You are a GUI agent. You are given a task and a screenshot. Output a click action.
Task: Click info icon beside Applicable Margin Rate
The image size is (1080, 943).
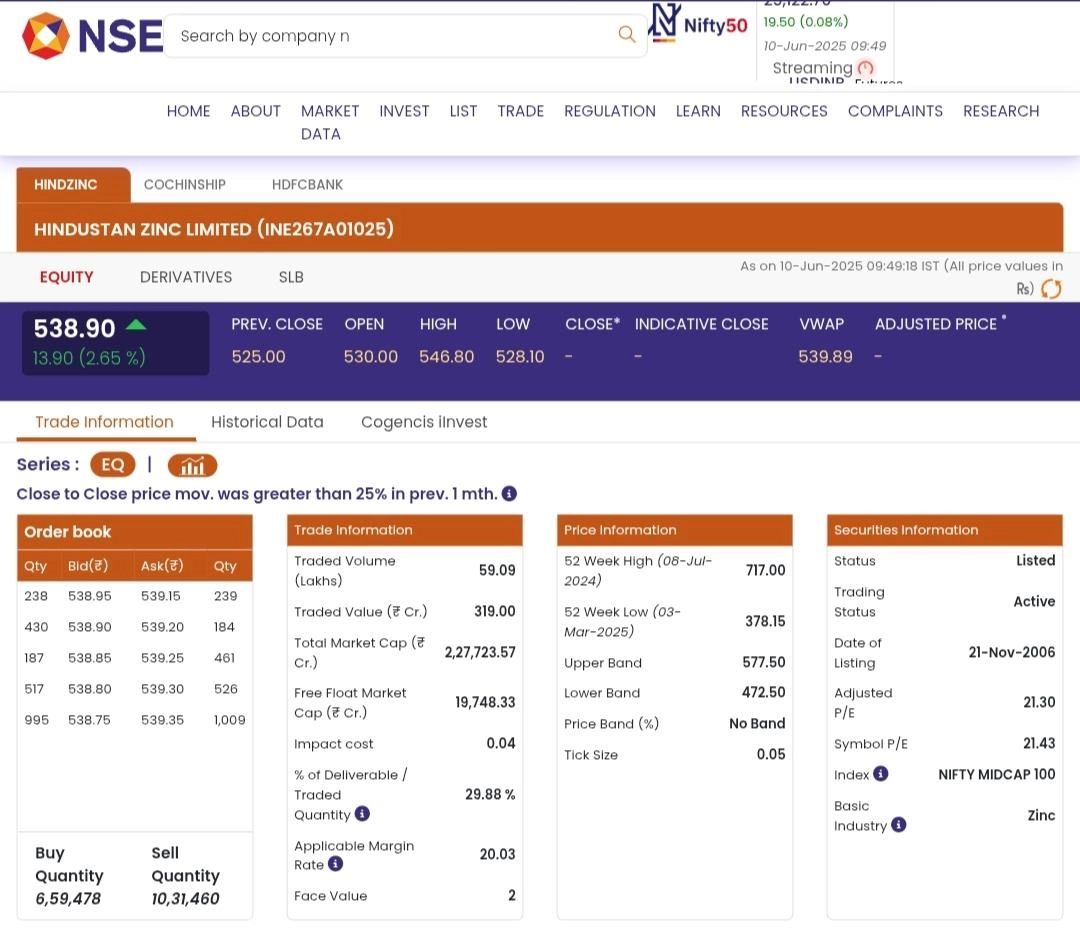coord(335,864)
